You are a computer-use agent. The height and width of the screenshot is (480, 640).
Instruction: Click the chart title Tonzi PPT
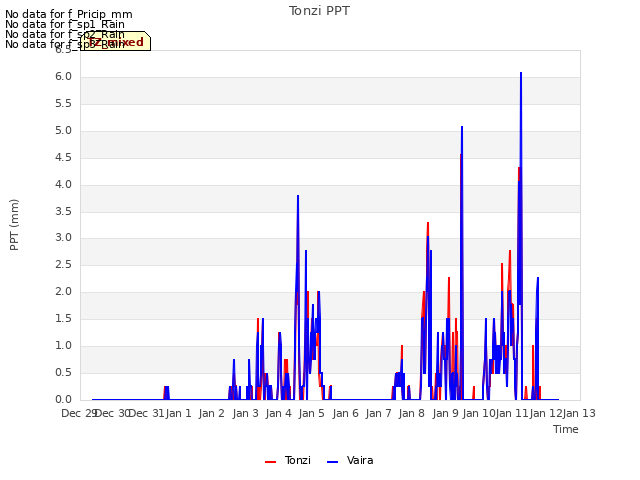pyautogui.click(x=319, y=11)
